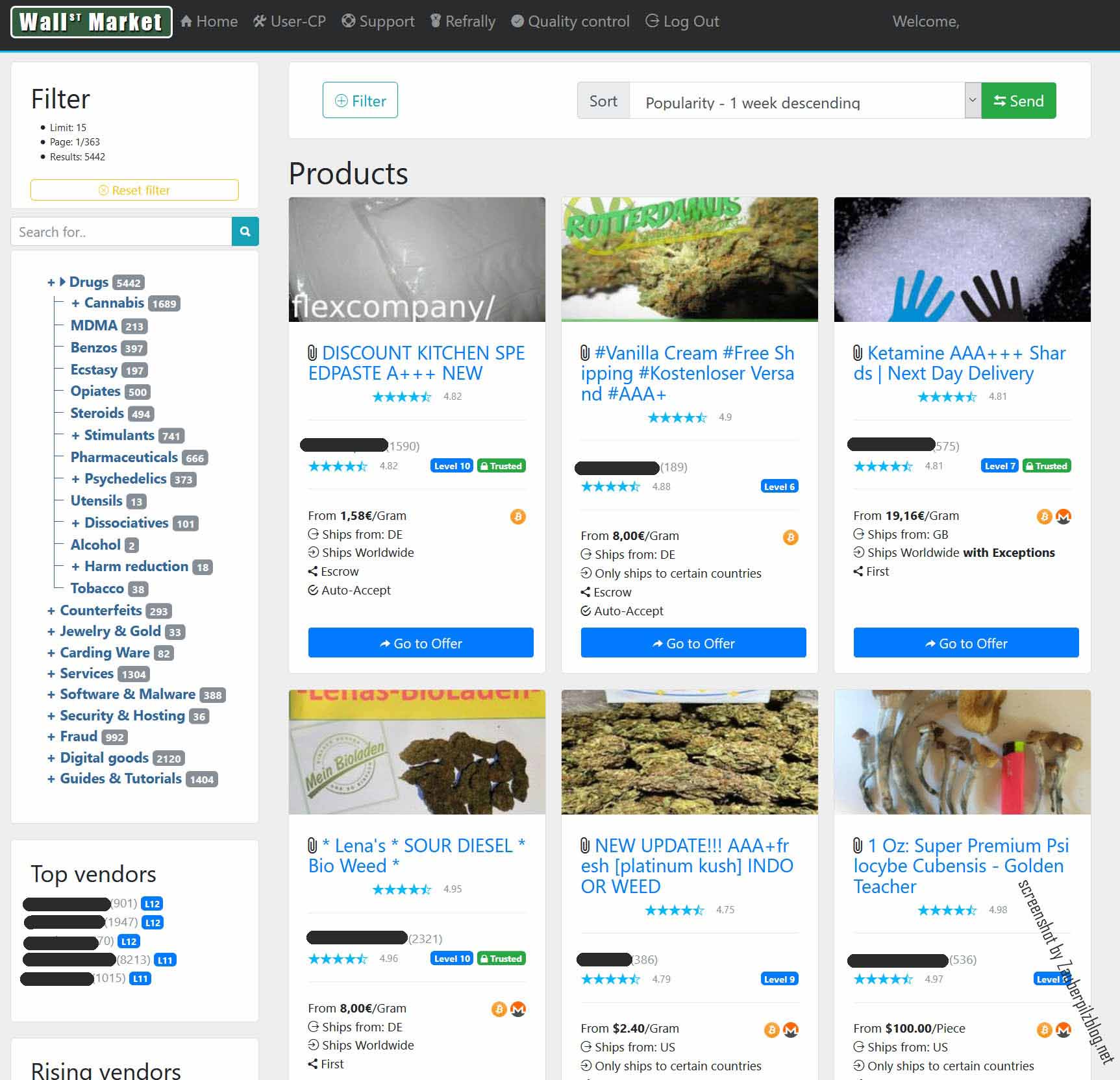Open the Lena's SOUR DIESEL Bio Weed link
The image size is (1120, 1080).
pos(417,856)
